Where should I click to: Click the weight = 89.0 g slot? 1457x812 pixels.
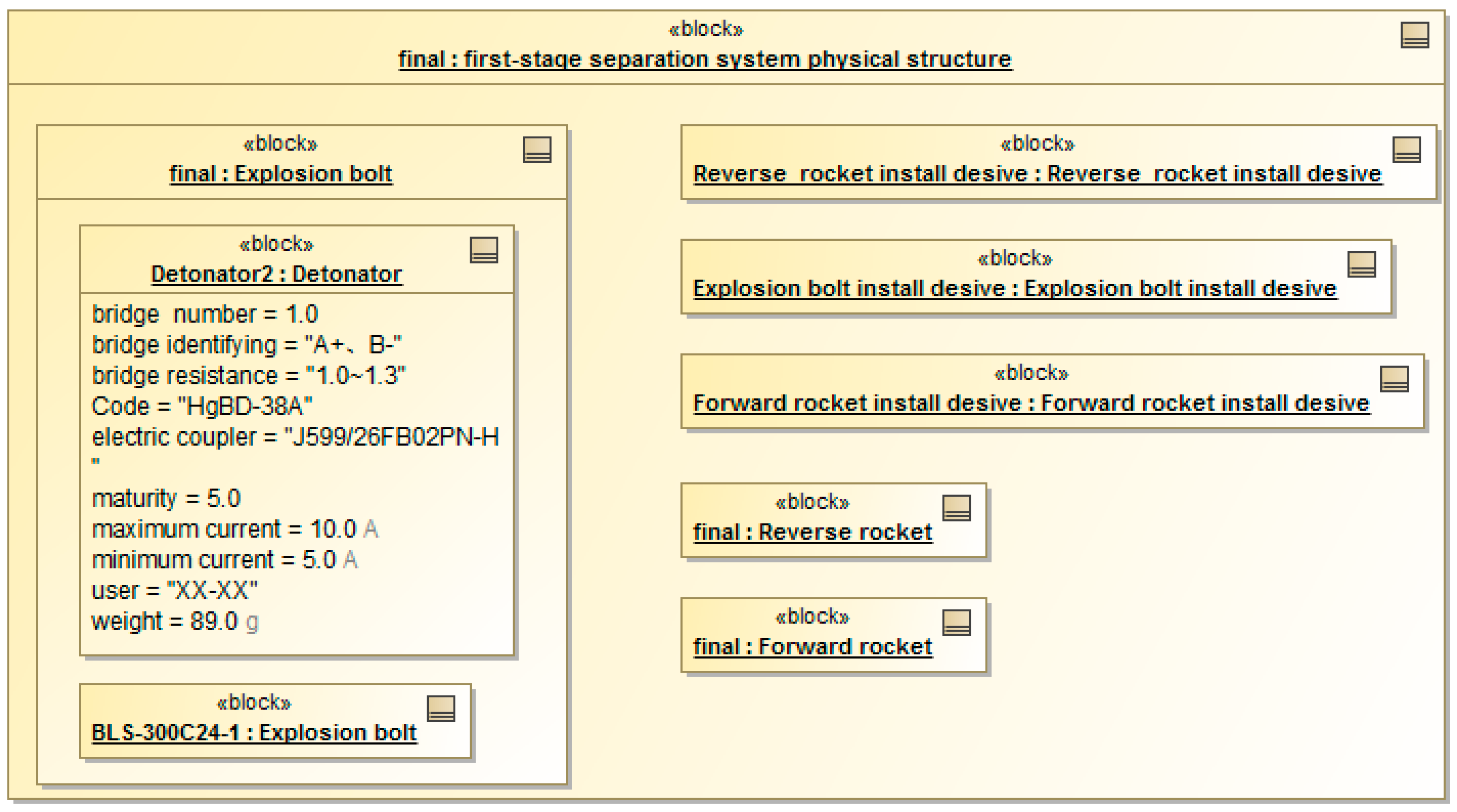(x=175, y=621)
